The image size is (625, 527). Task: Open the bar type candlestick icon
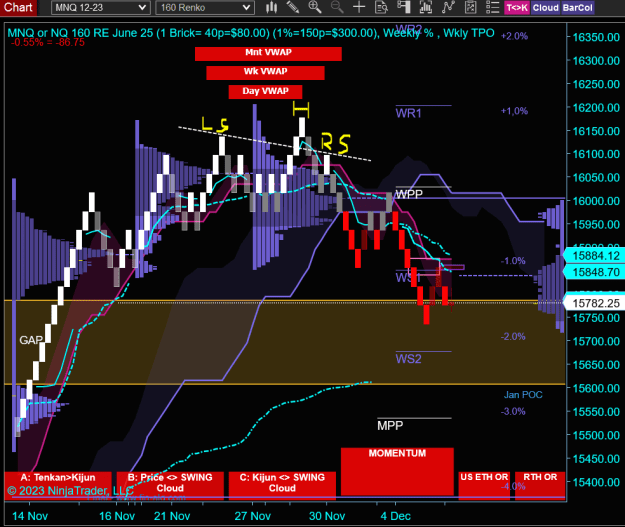[x=271, y=7]
